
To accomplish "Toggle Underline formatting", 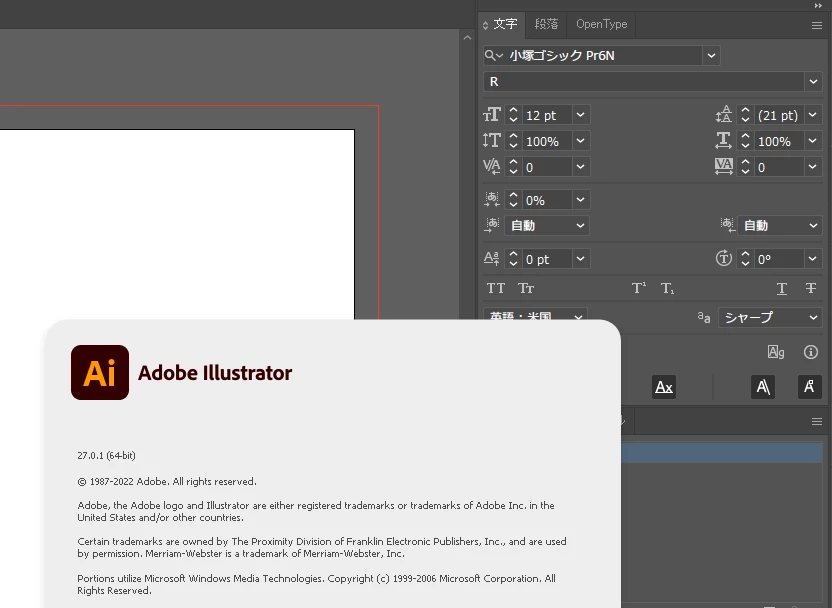I will tap(782, 288).
